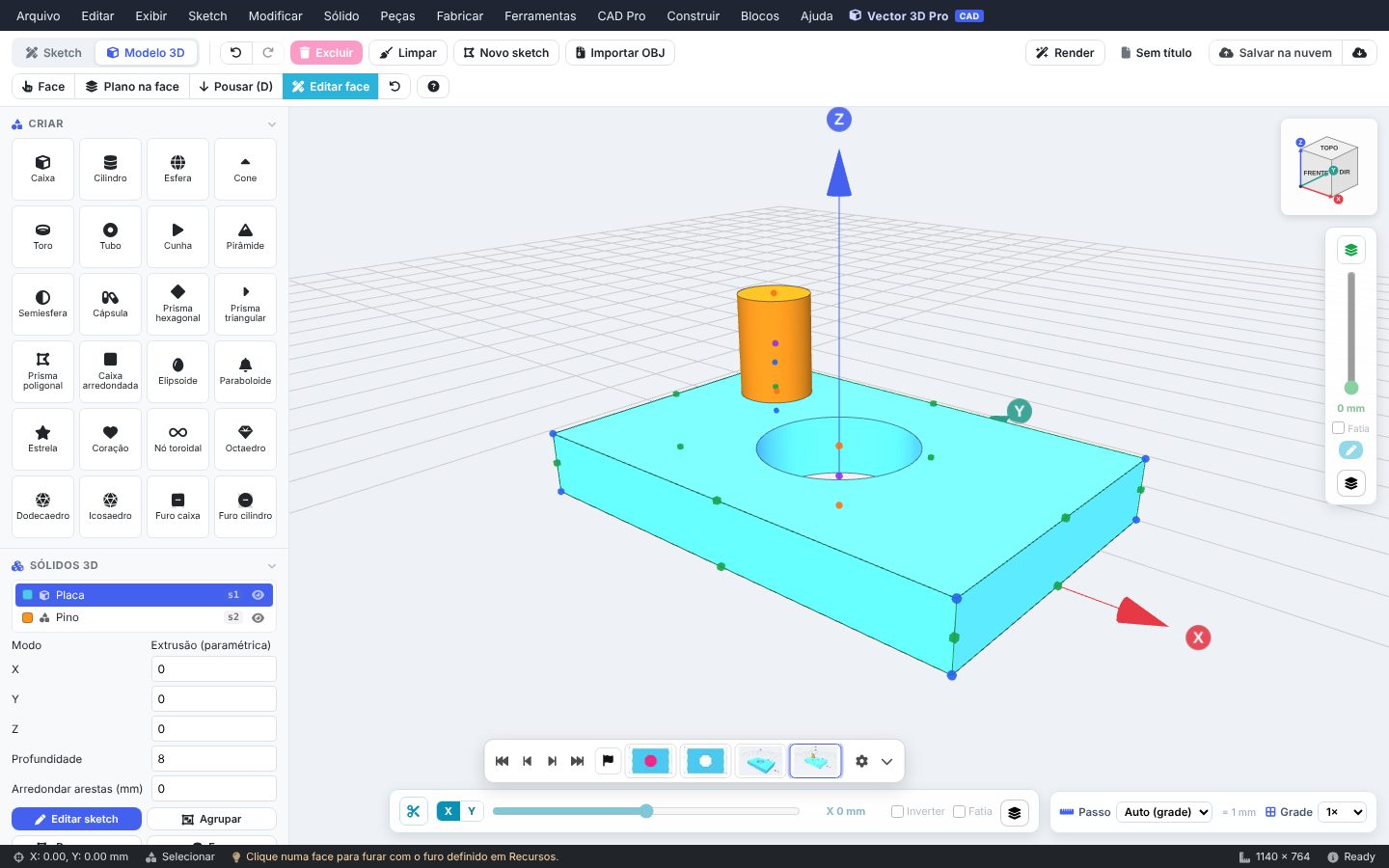Open the Sólido menu
The width and height of the screenshot is (1389, 868).
(341, 15)
